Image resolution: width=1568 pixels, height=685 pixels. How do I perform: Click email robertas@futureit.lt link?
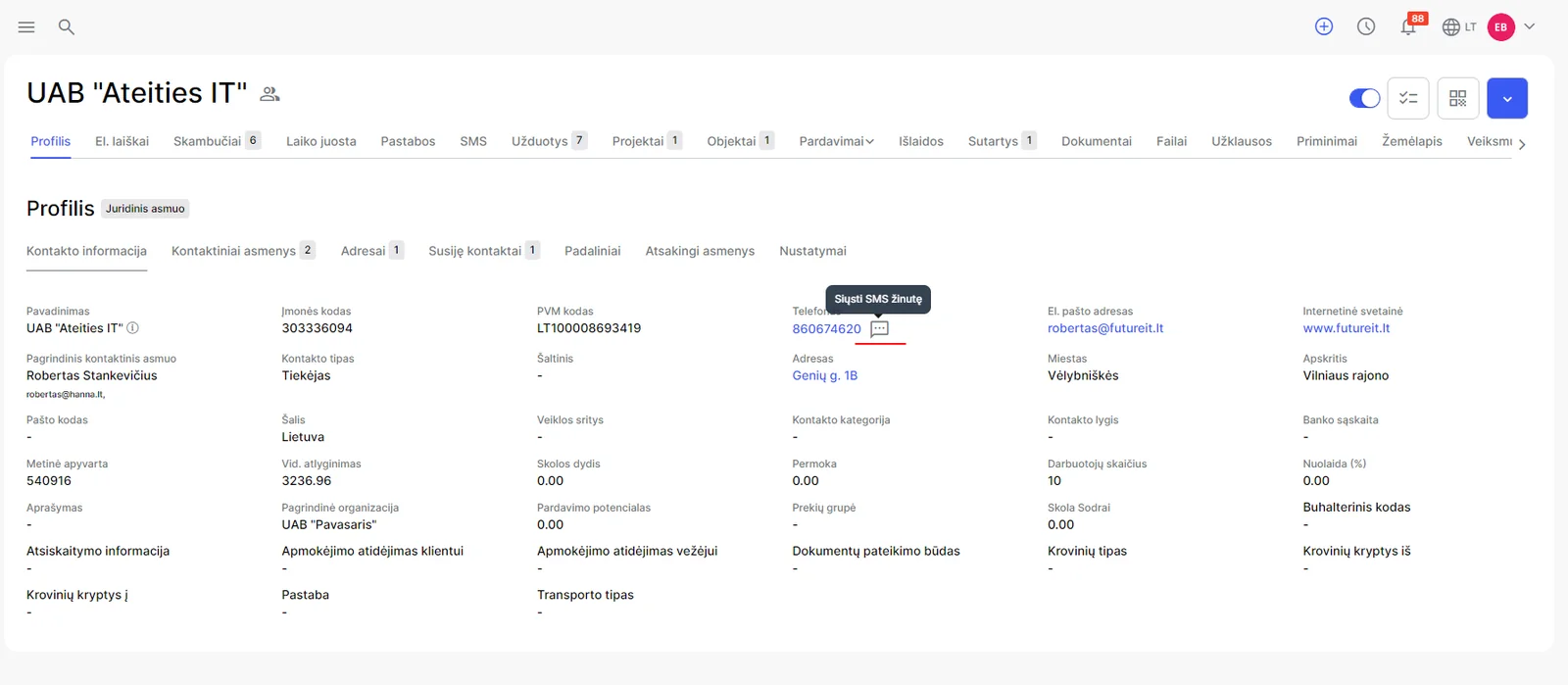pos(1105,328)
